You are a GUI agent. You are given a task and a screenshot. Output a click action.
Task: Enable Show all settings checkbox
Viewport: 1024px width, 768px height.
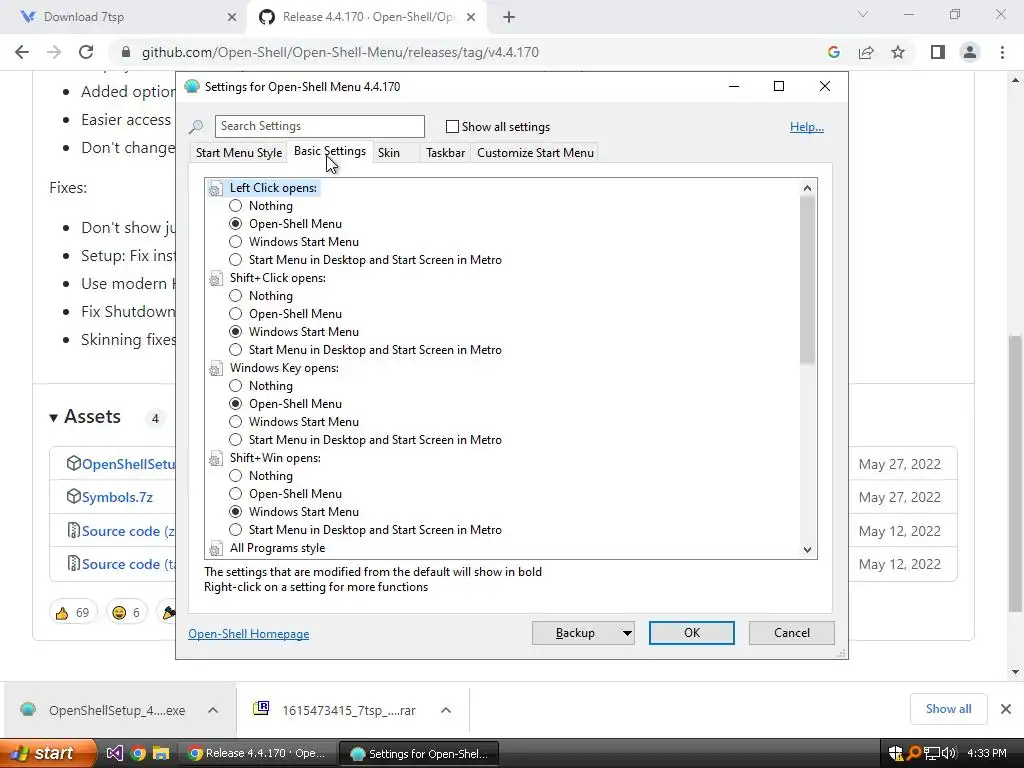(x=452, y=127)
